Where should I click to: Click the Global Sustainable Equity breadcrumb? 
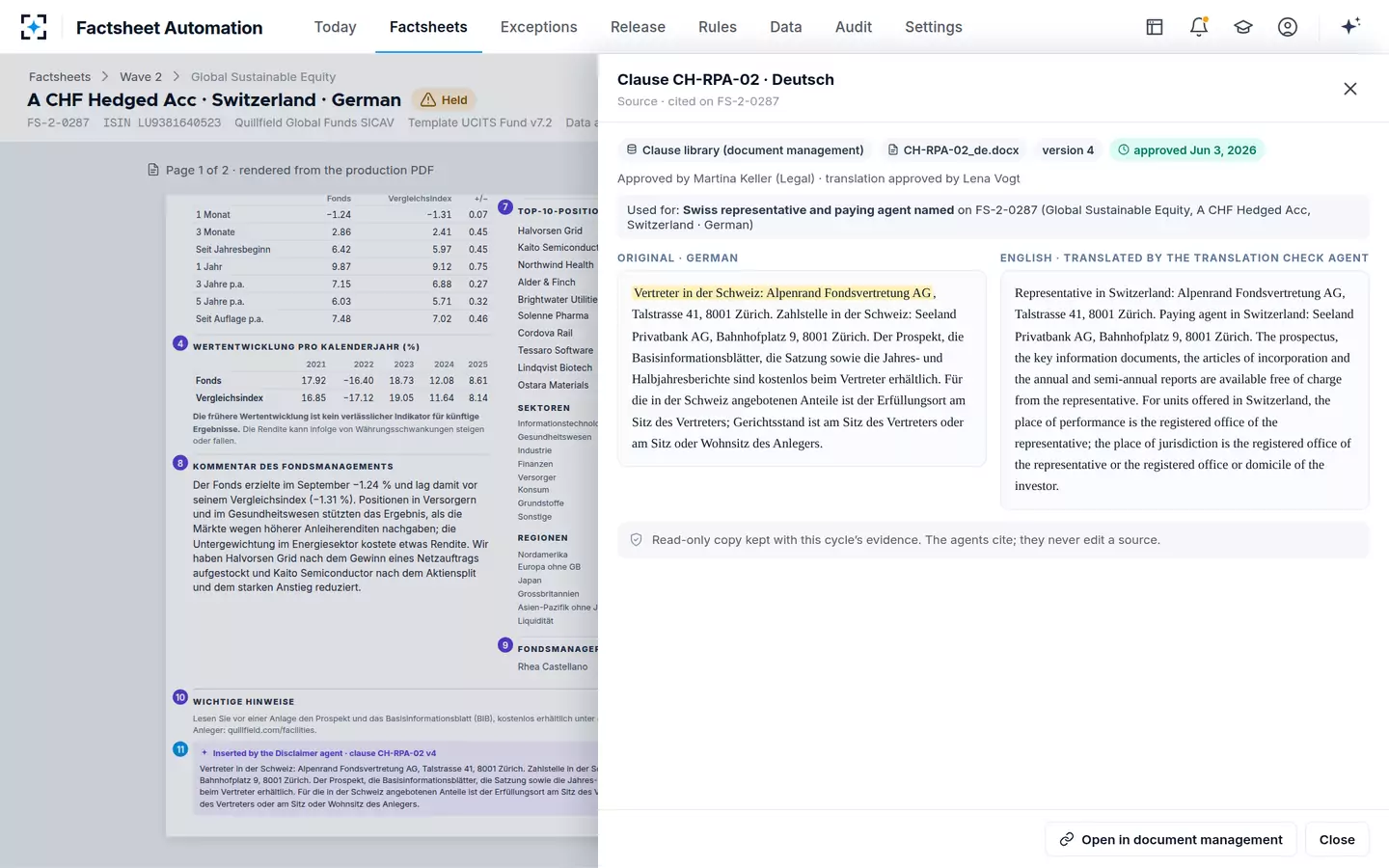263,77
